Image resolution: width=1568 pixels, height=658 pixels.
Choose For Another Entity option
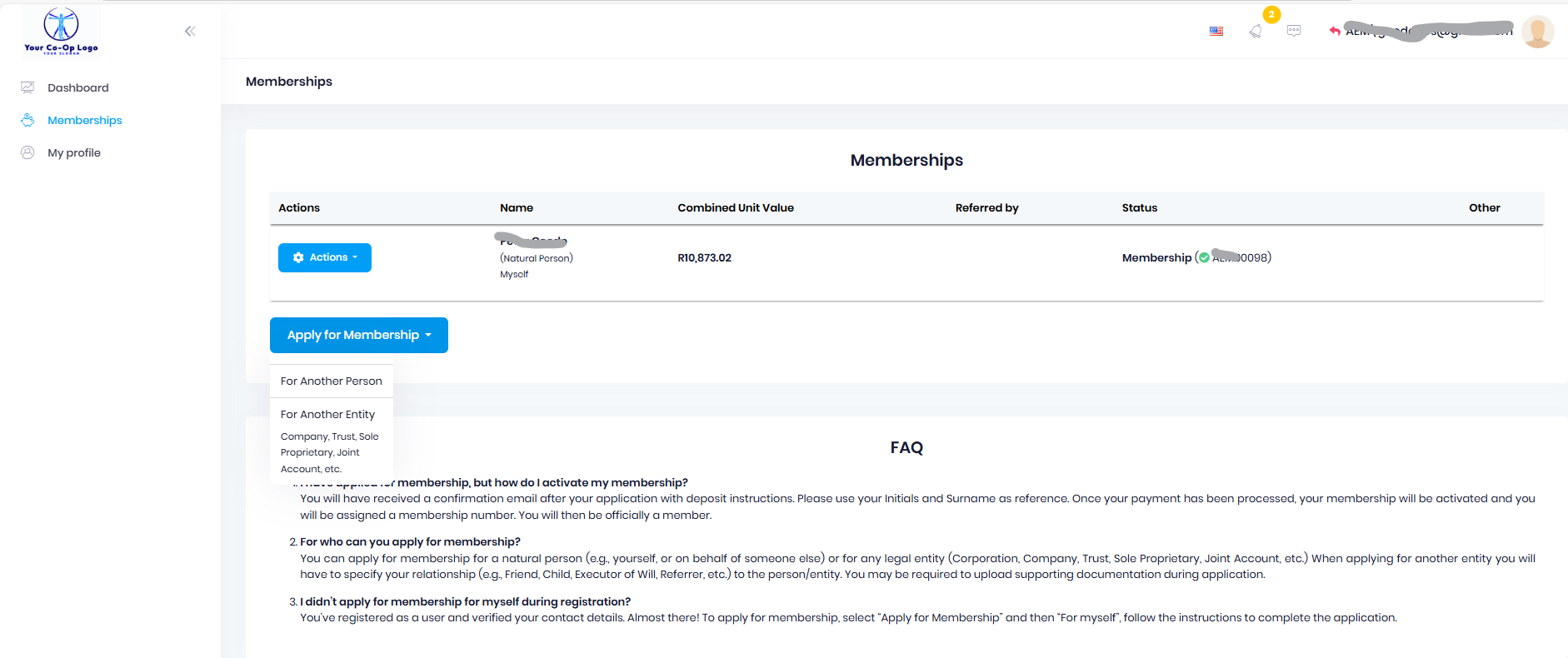pyautogui.click(x=328, y=414)
